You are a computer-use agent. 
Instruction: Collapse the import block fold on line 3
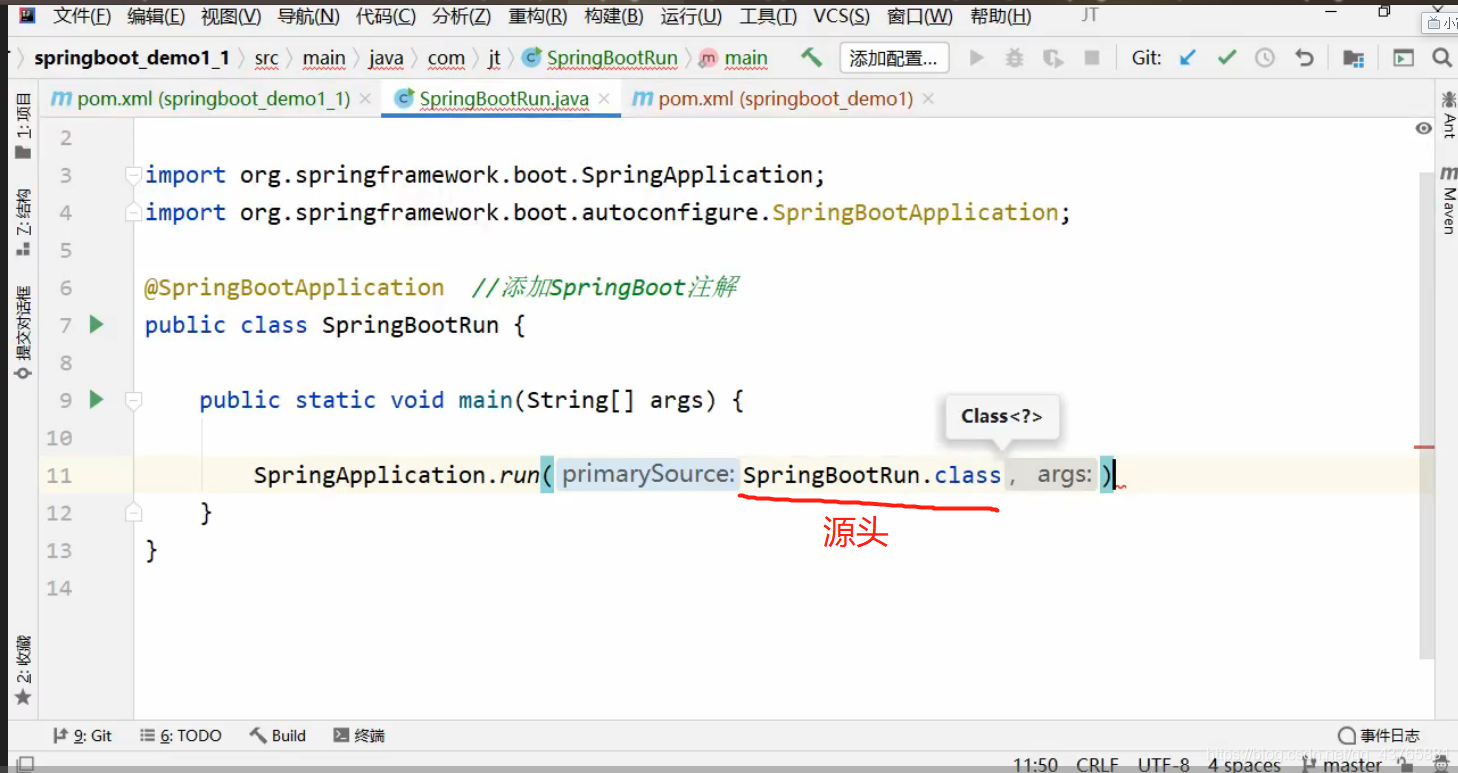133,175
